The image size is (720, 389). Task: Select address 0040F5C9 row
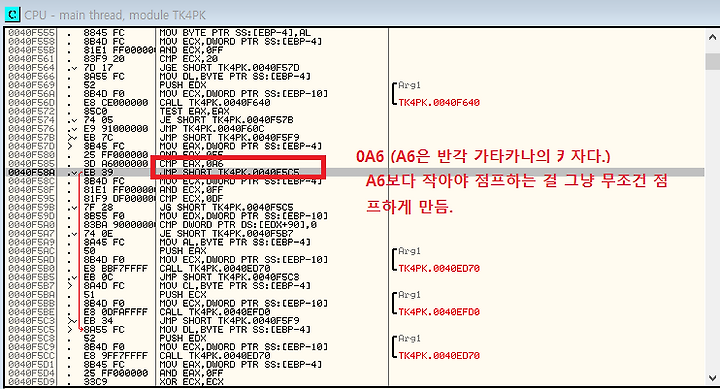[31, 347]
